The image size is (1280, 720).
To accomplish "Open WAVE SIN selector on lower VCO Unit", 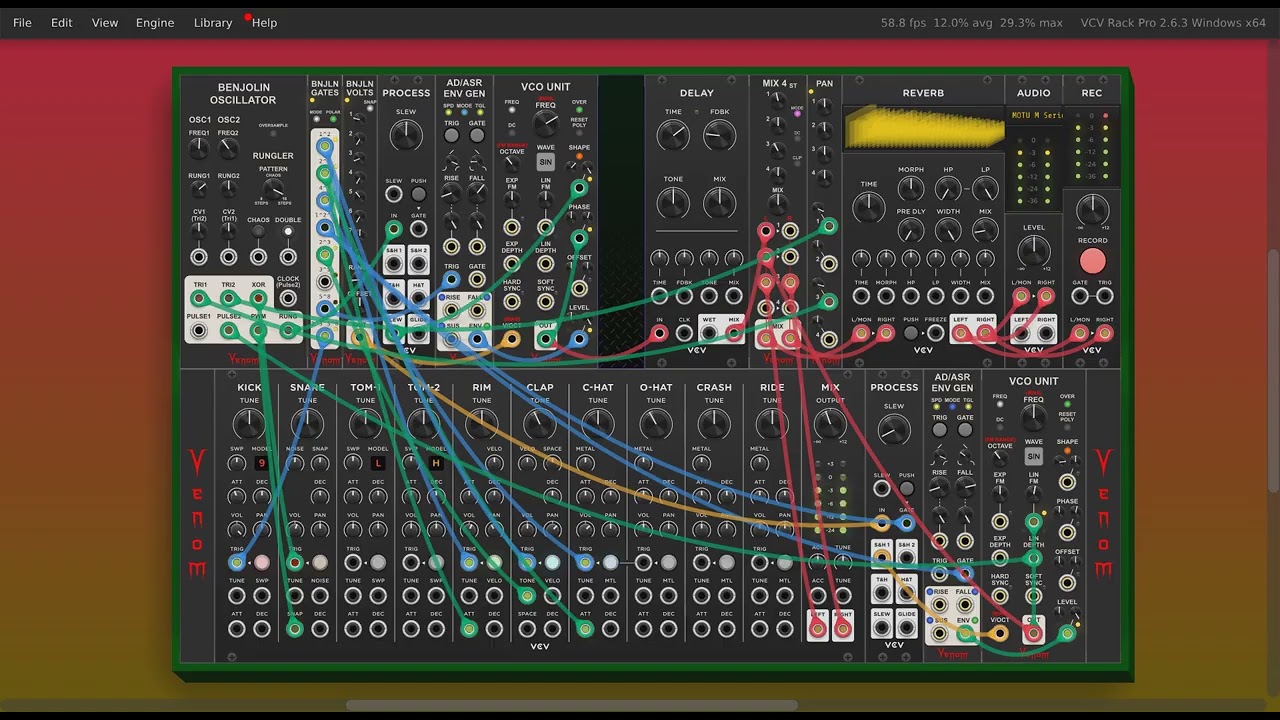I will pos(1033,456).
